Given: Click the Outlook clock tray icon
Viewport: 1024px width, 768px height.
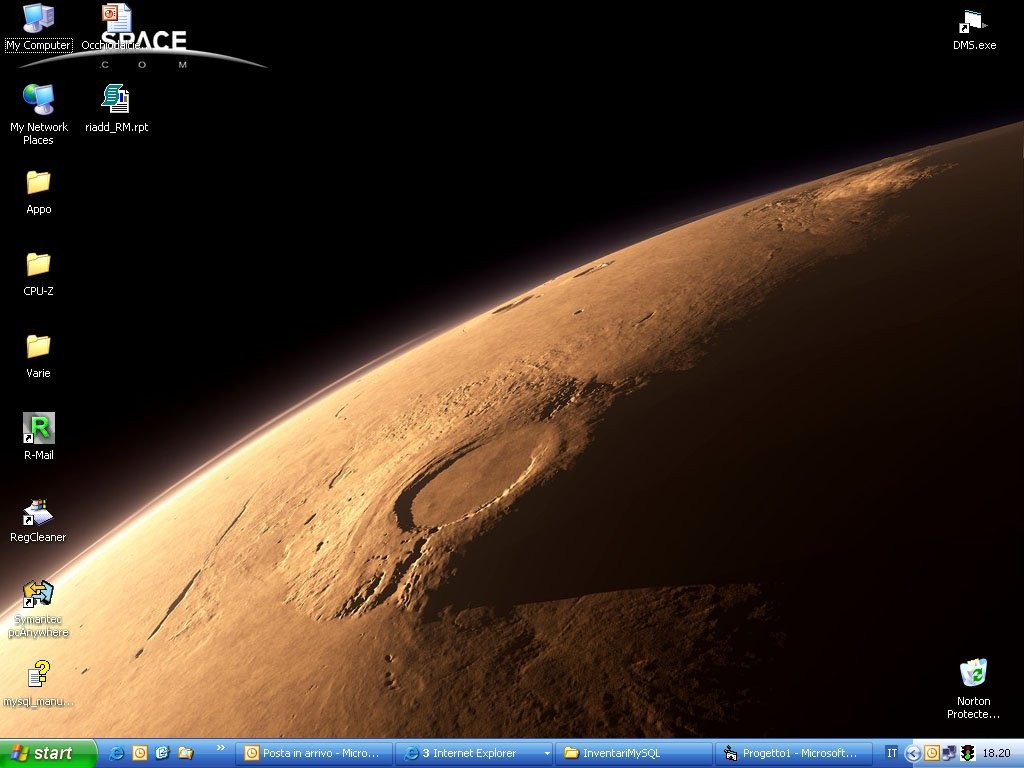Looking at the screenshot, I should (x=932, y=753).
